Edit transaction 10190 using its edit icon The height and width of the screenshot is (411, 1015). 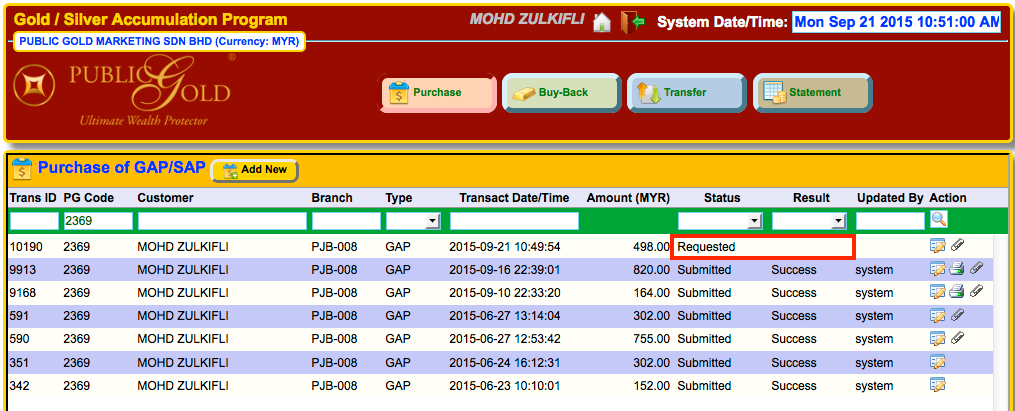click(937, 246)
